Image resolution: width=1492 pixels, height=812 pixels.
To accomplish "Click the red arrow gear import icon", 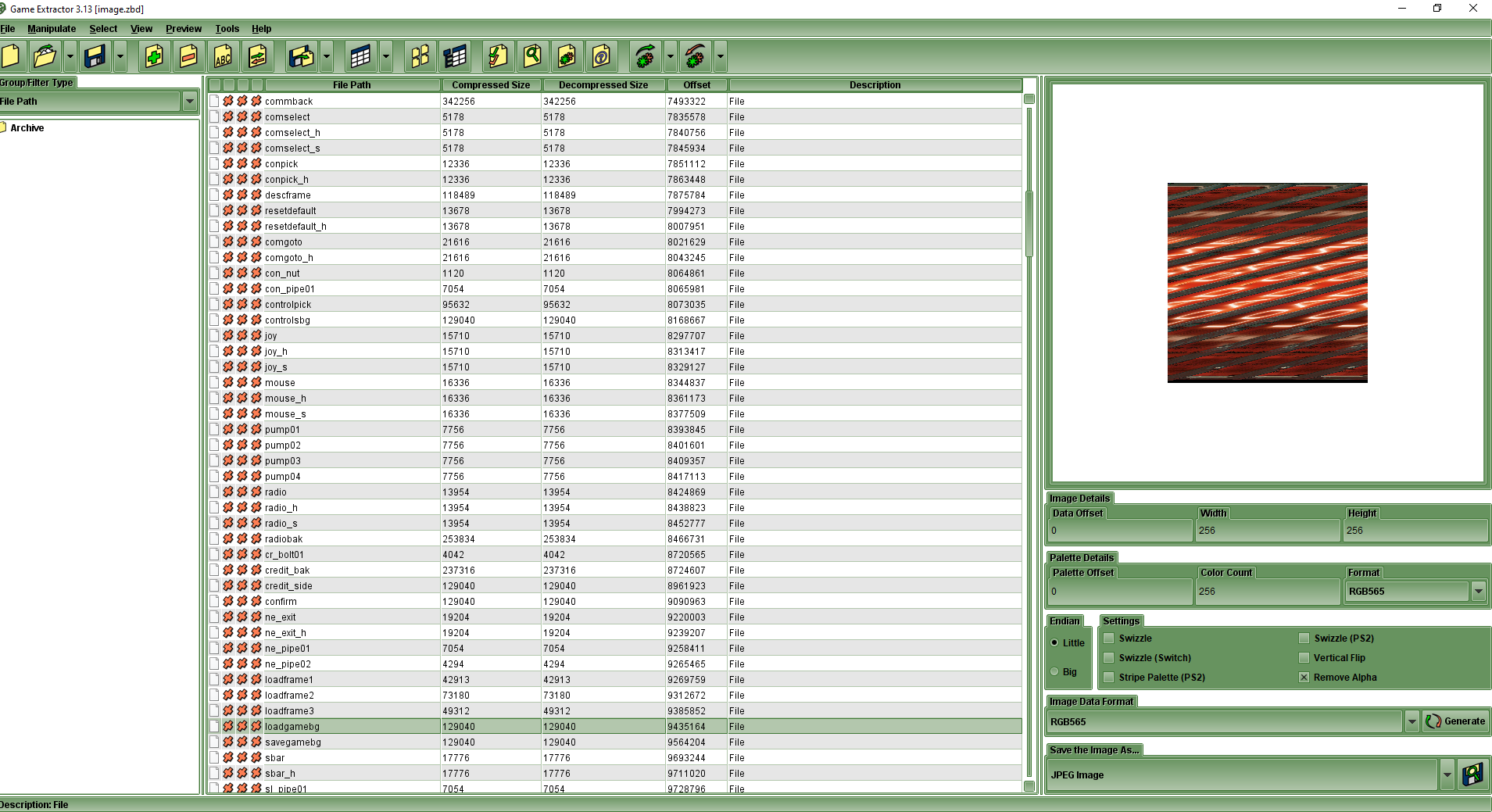I will tap(696, 56).
